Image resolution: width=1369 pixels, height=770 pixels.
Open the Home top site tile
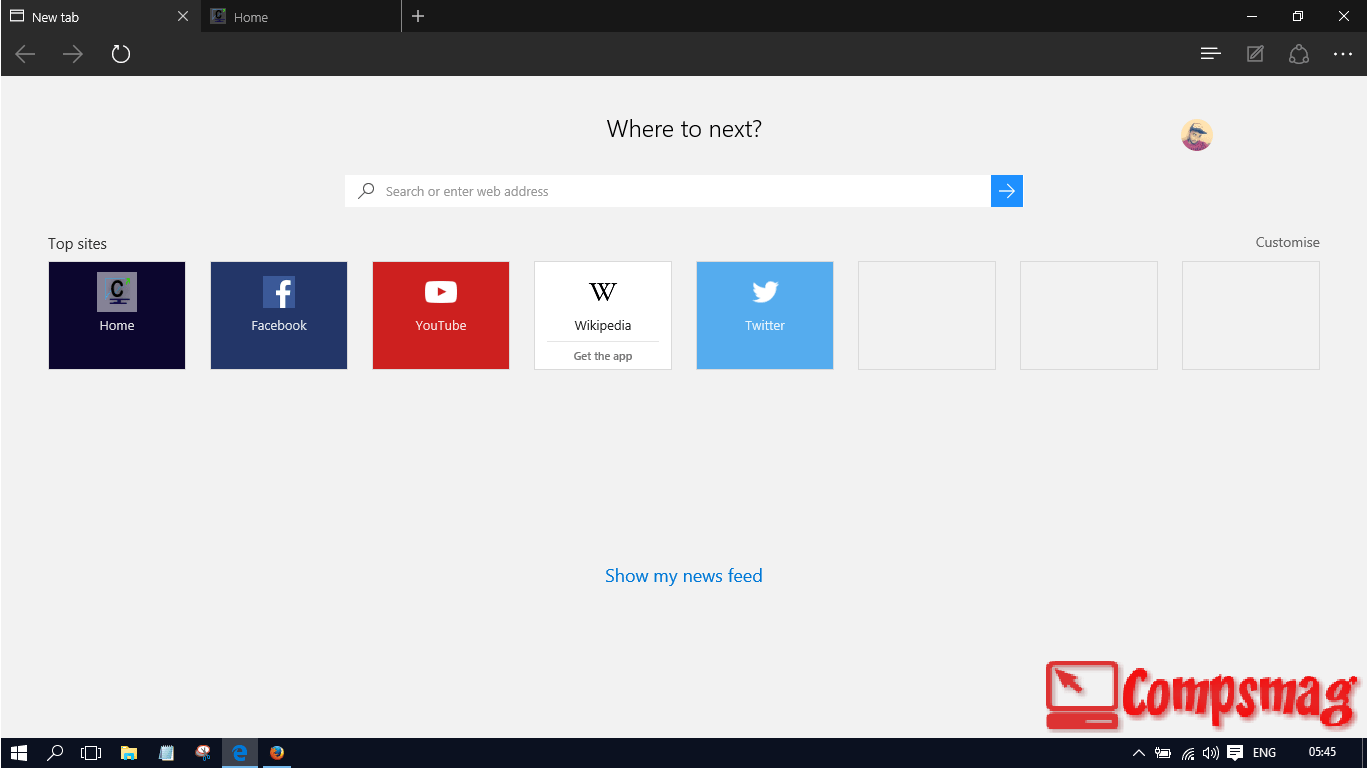pos(117,315)
